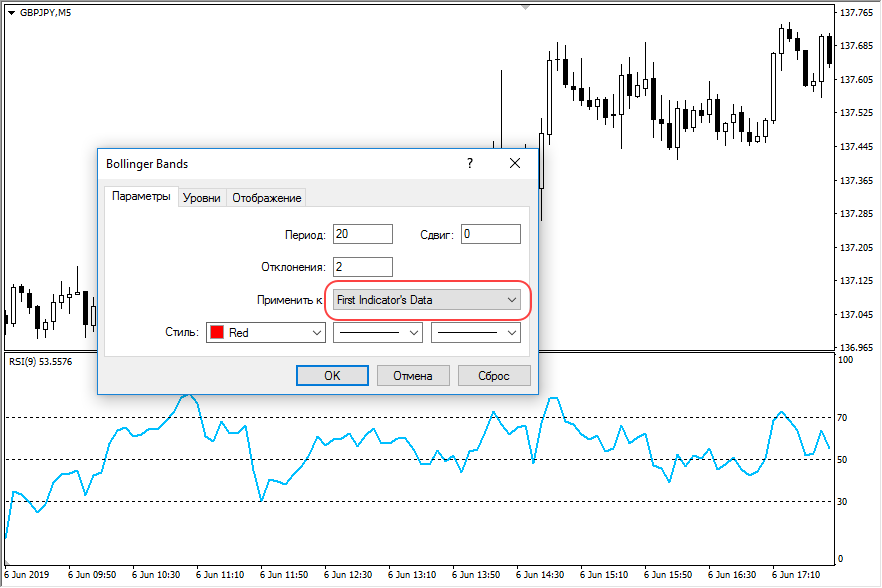
Task: Open the Red color style dropdown arrow
Action: [315, 333]
